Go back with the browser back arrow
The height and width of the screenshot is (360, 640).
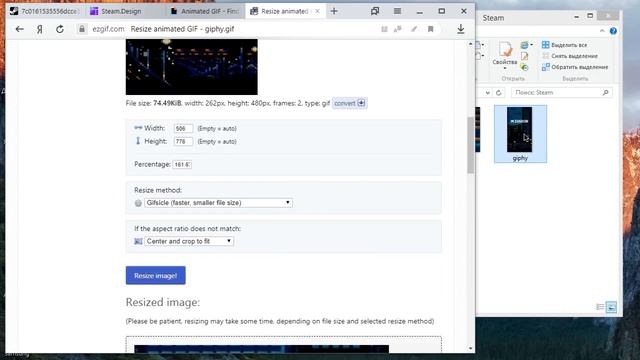click(x=20, y=29)
